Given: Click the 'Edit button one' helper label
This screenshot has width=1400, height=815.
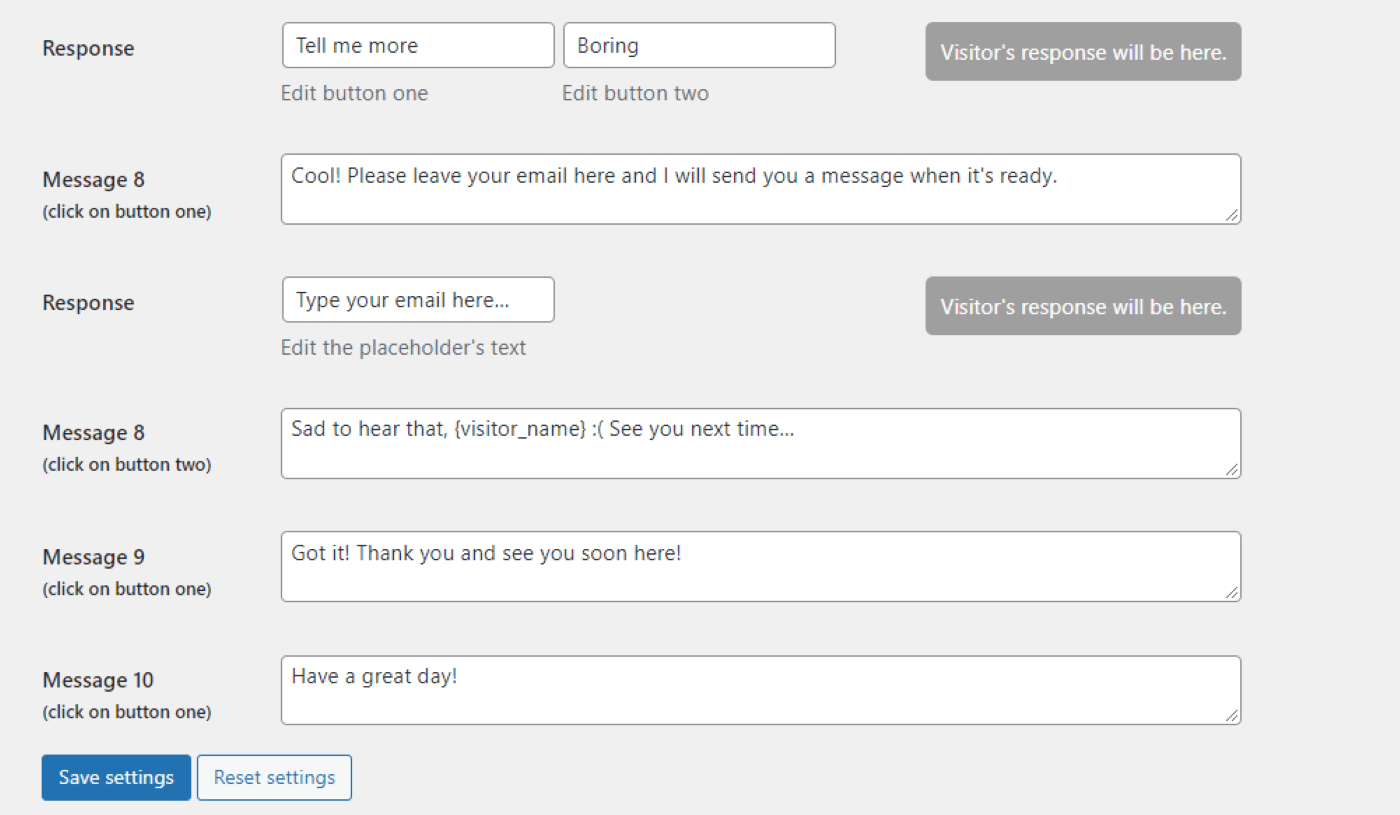Looking at the screenshot, I should coord(354,93).
